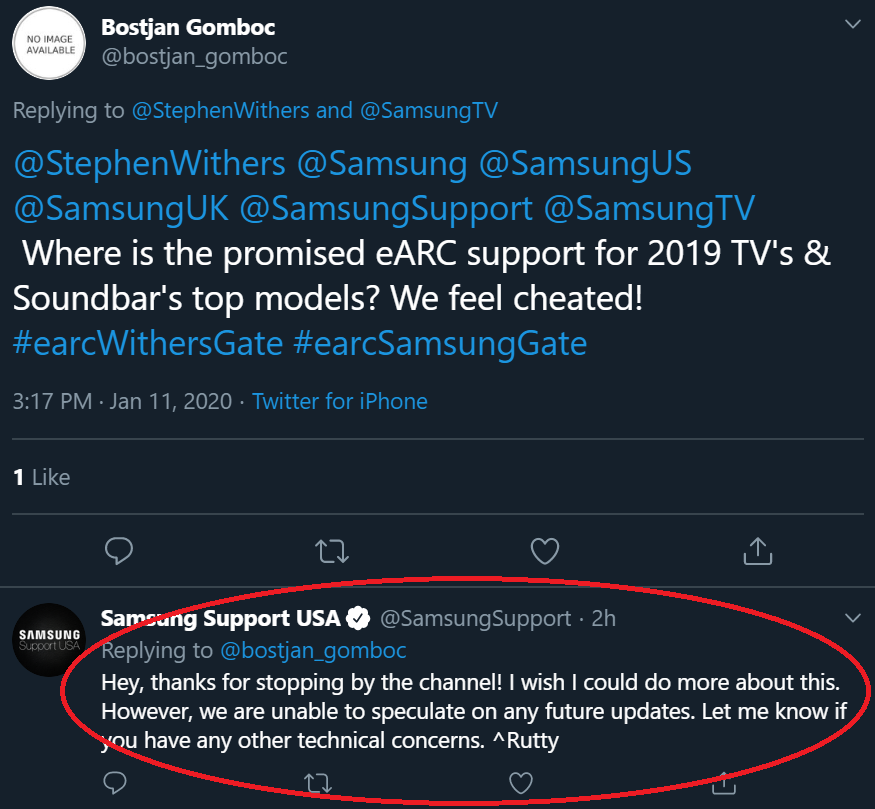Reply to Samsung Support USA's response
875x809 pixels.
(115, 780)
